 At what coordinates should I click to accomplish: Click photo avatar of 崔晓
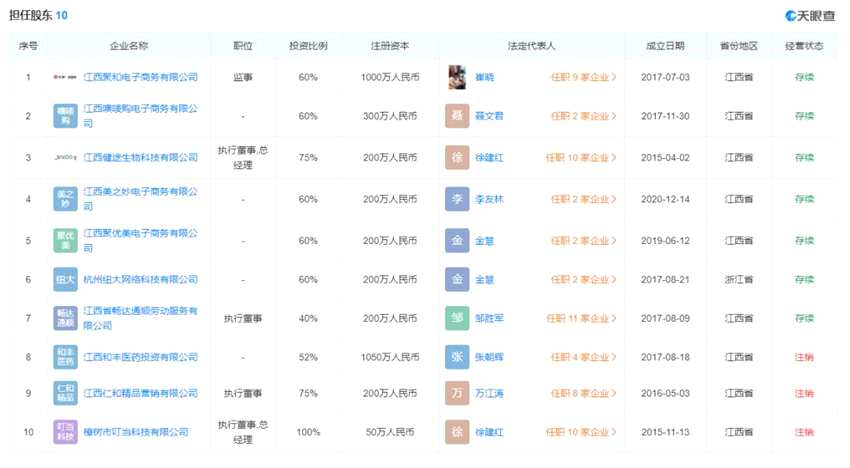click(x=457, y=77)
